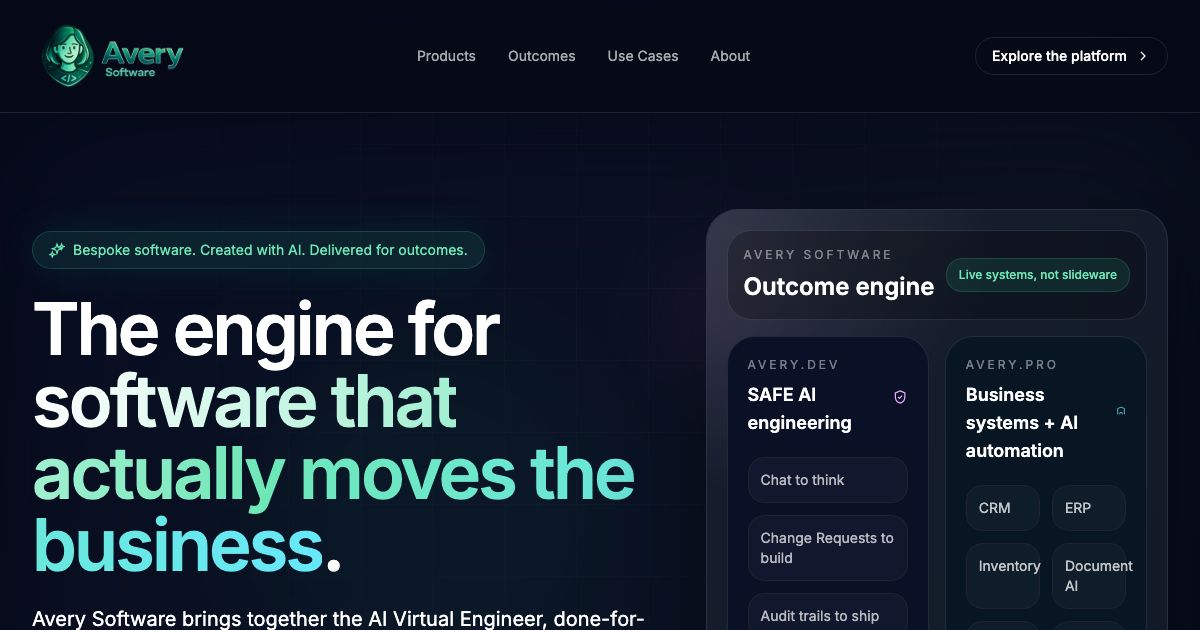Screen dimensions: 1200x630
Task: Click the Live systems, not slideware badge
Action: [1037, 275]
